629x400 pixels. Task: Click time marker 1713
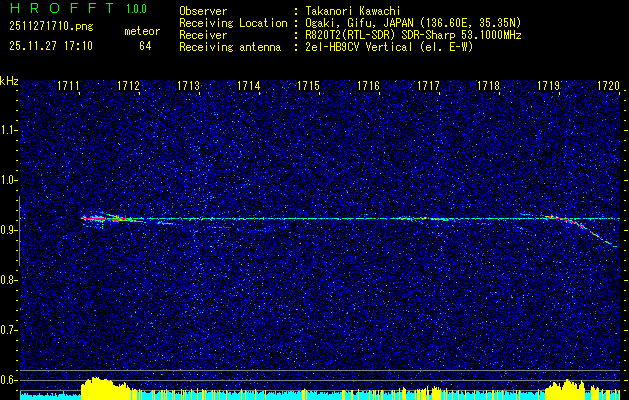click(x=189, y=86)
